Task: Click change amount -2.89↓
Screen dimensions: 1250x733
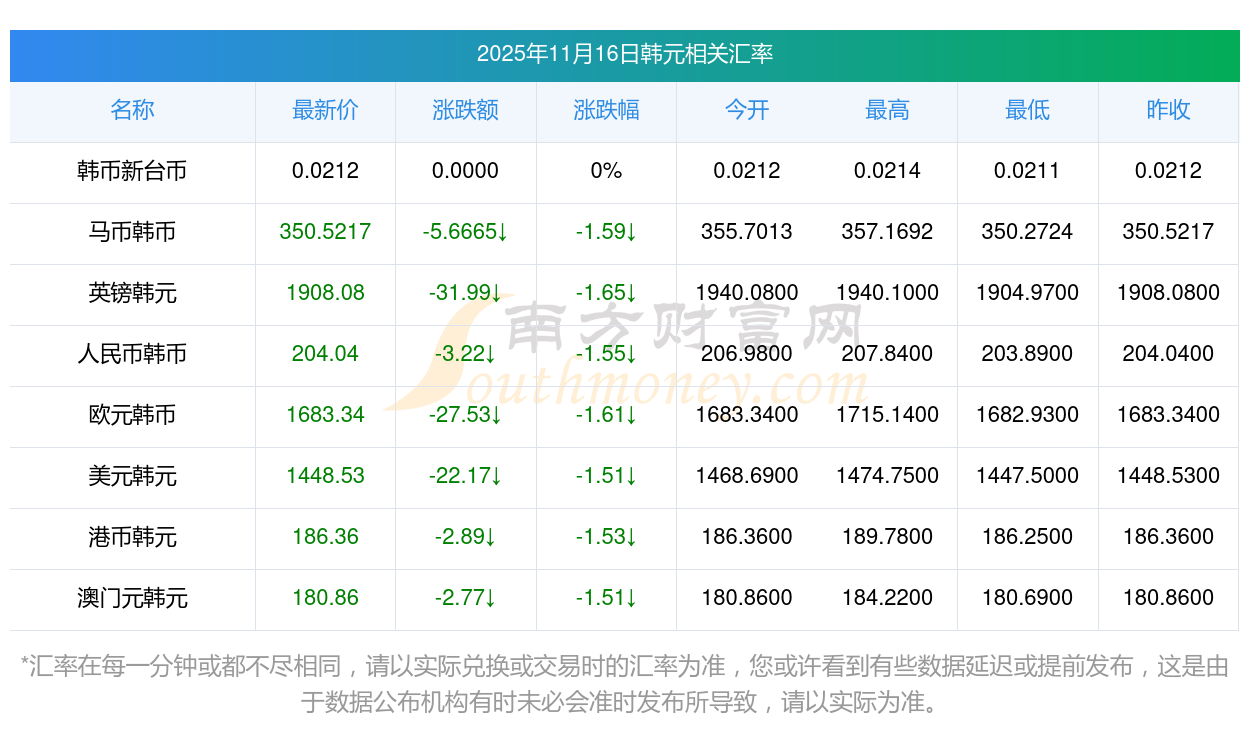Action: 466,537
